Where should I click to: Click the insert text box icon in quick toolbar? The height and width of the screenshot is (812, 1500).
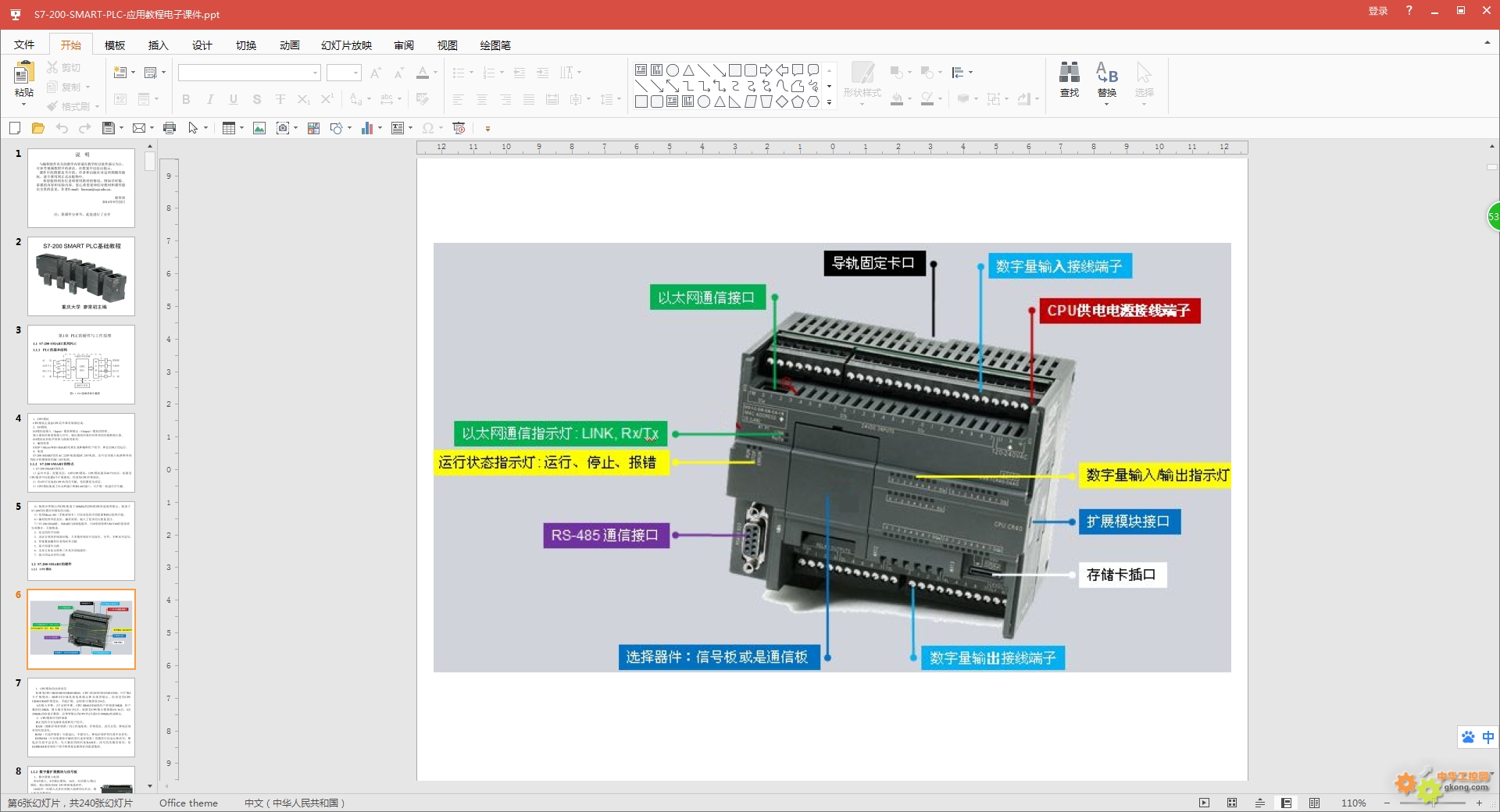[397, 128]
